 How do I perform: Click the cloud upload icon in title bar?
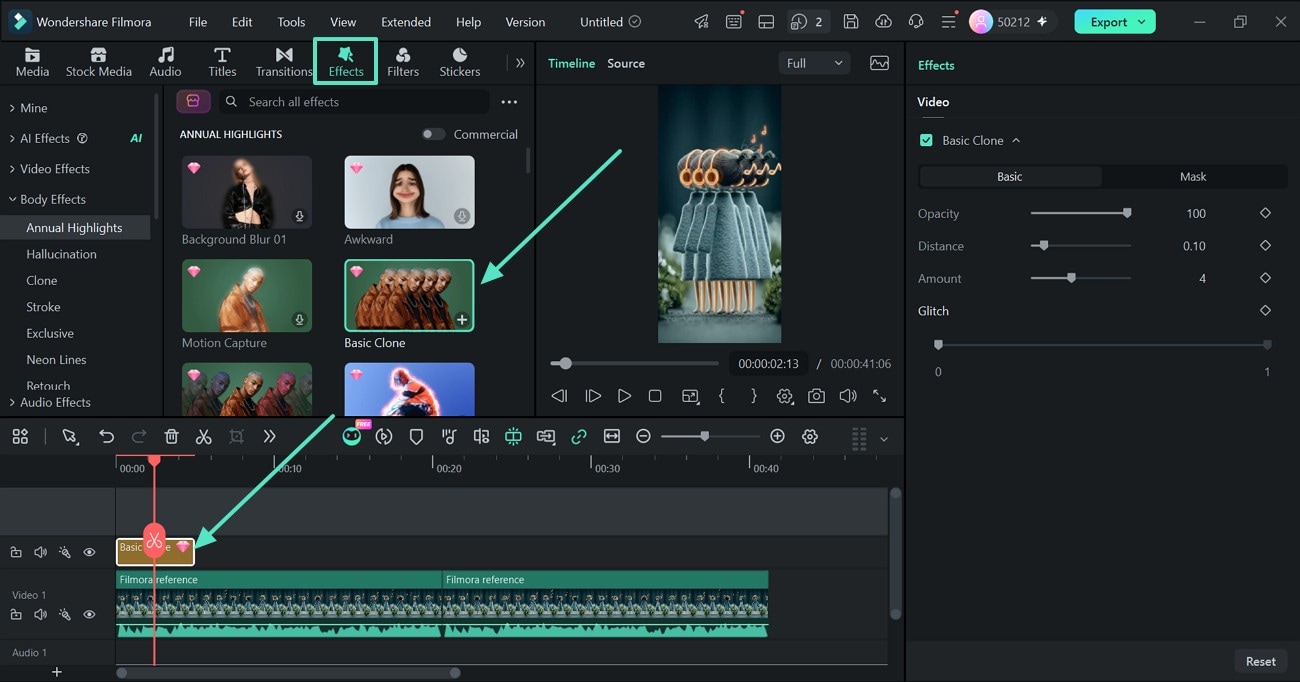coord(883,22)
